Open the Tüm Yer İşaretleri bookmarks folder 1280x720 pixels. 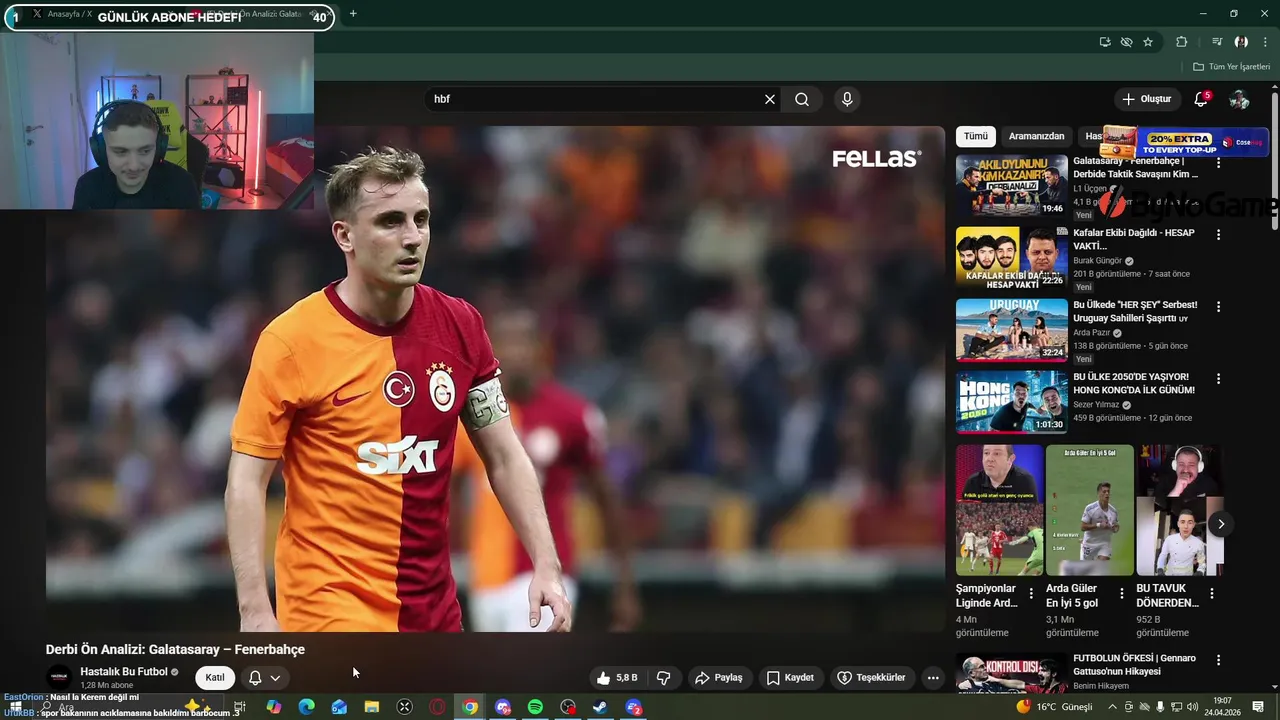coord(1231,67)
